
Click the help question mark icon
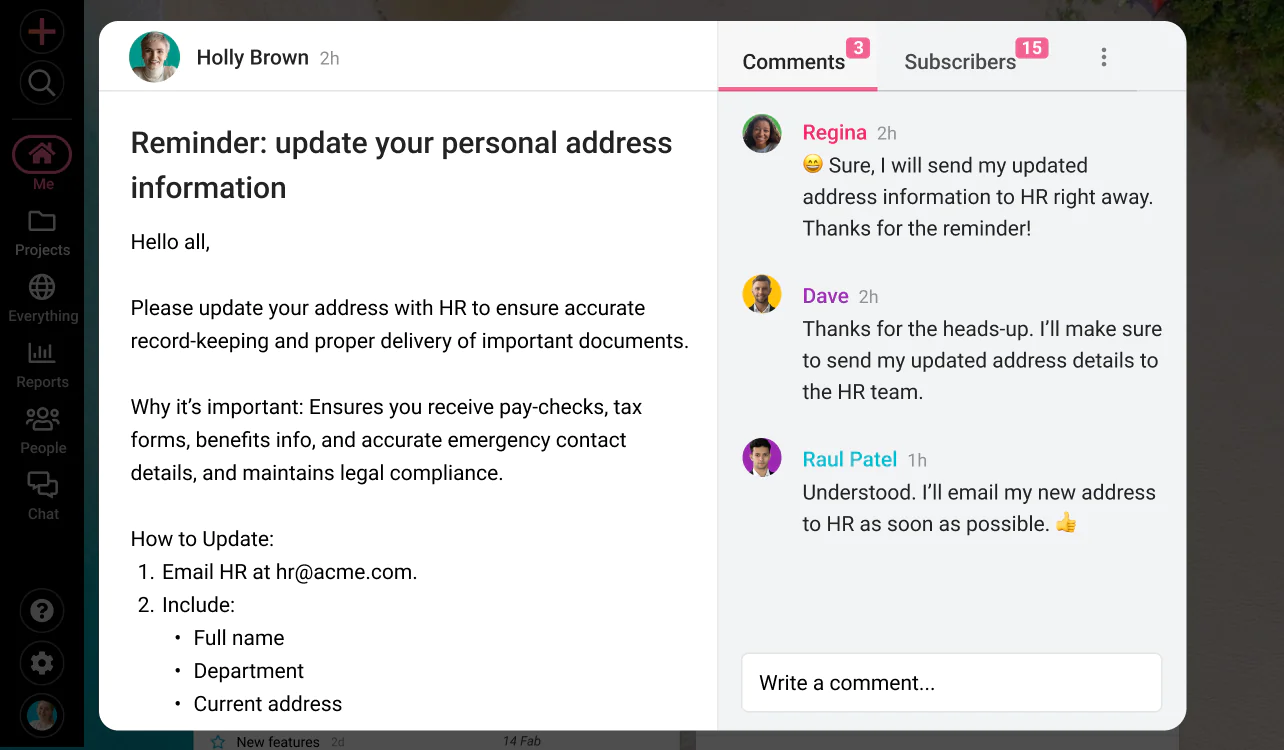click(42, 611)
